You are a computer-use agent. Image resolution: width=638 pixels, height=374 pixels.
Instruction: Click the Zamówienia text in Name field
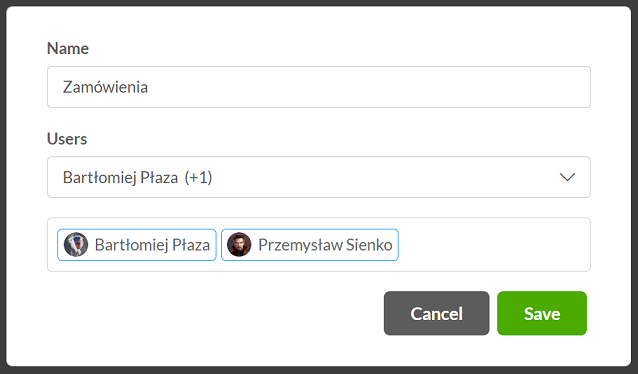[105, 87]
